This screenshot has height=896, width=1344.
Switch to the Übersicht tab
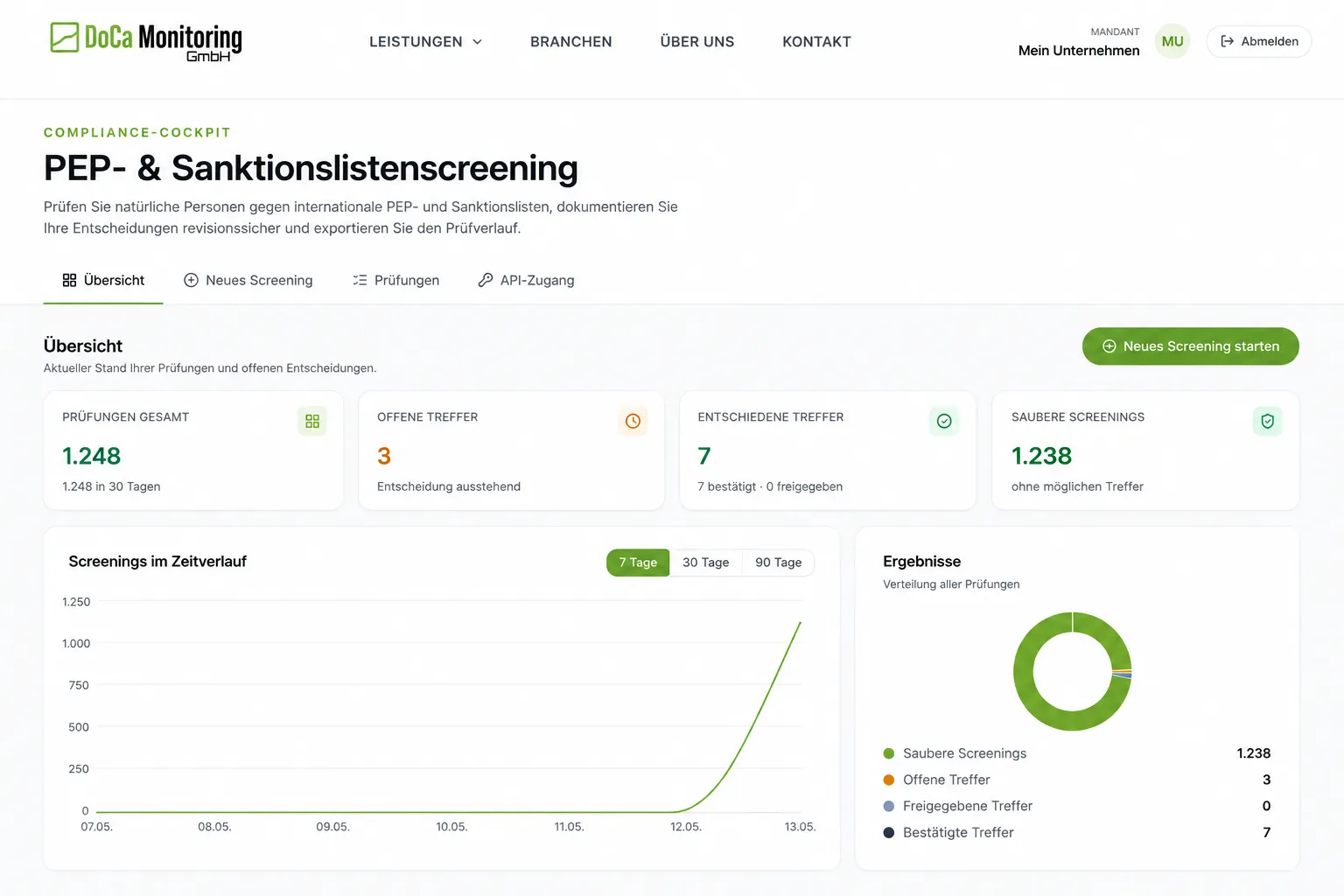tap(103, 280)
